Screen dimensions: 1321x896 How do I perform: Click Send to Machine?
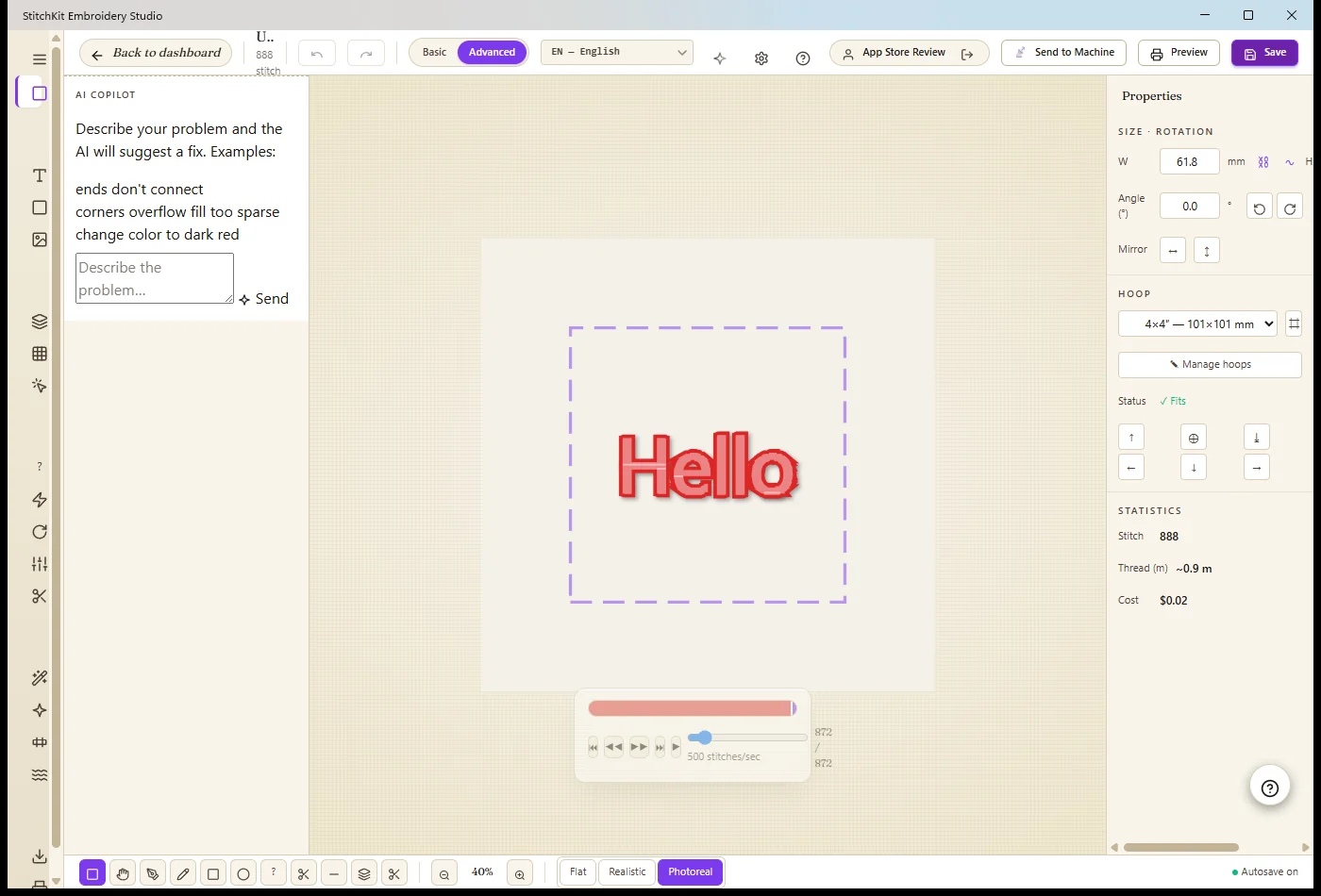click(1064, 53)
